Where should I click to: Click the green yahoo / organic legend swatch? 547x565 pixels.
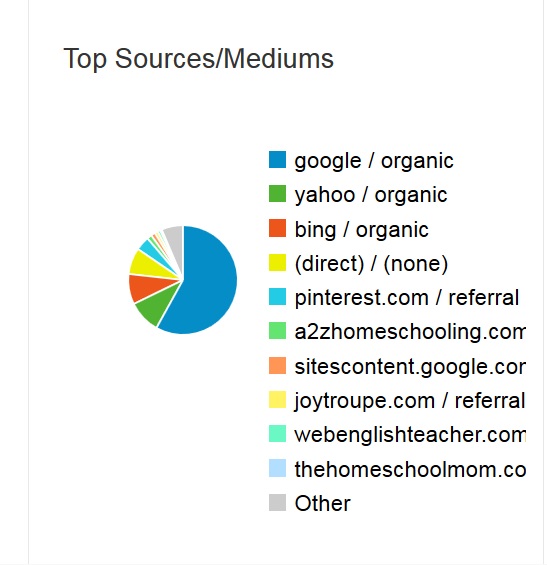(277, 194)
